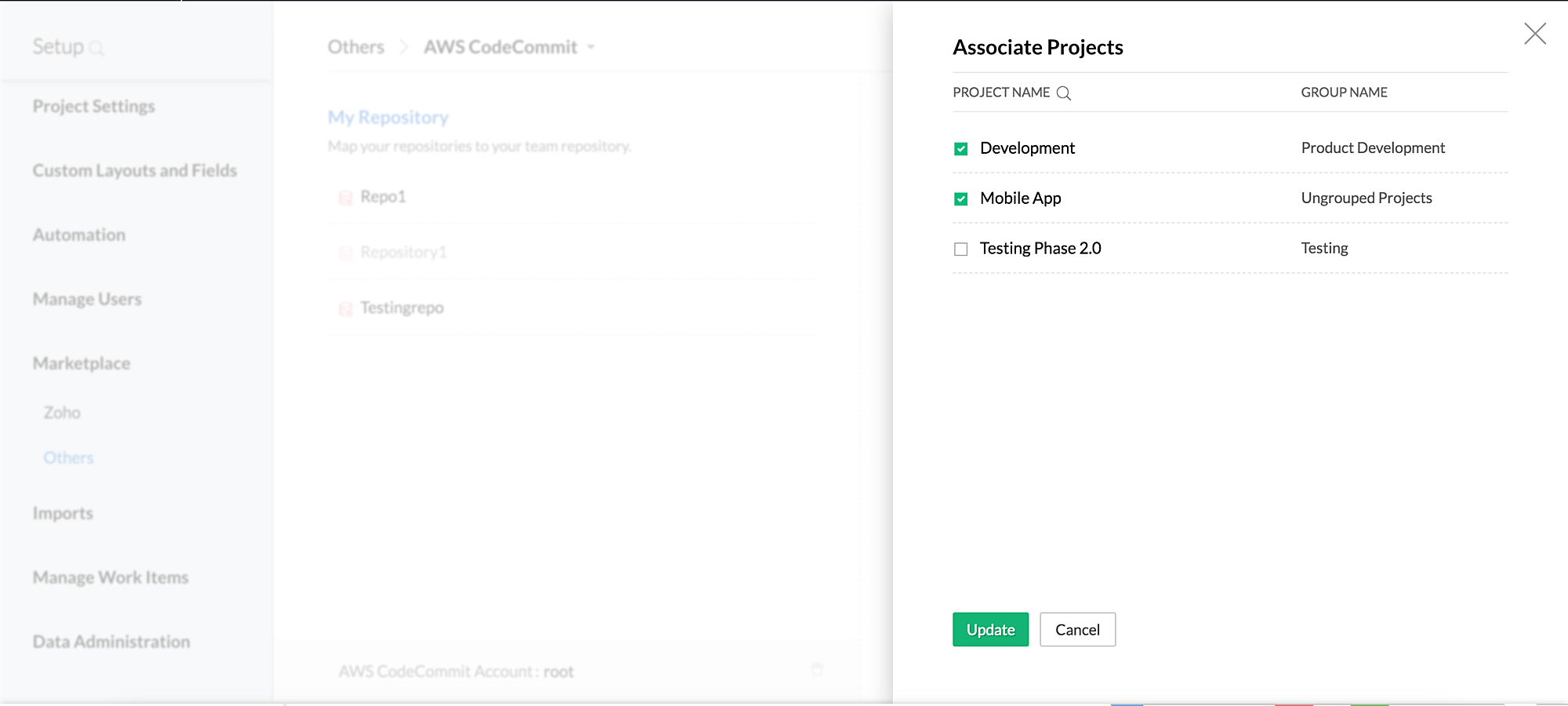
Task: Click the delete AWS CodeCommit account icon
Action: click(818, 669)
